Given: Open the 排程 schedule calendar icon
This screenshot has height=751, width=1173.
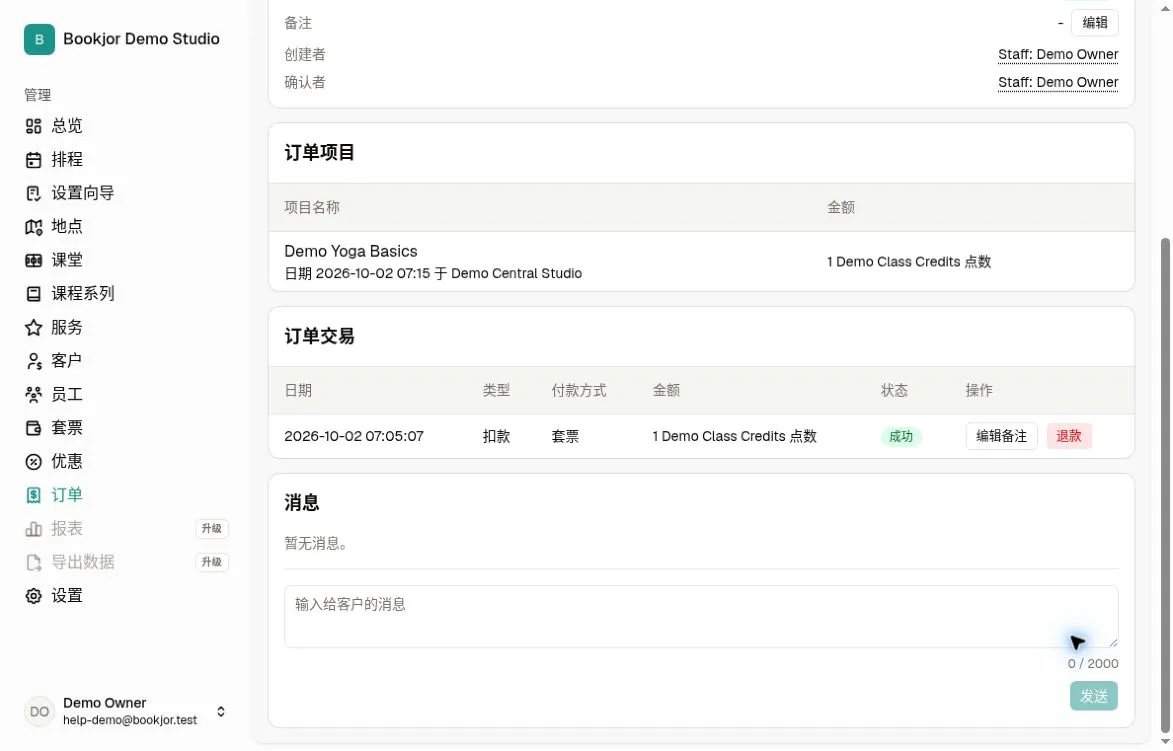Looking at the screenshot, I should click(x=33, y=159).
